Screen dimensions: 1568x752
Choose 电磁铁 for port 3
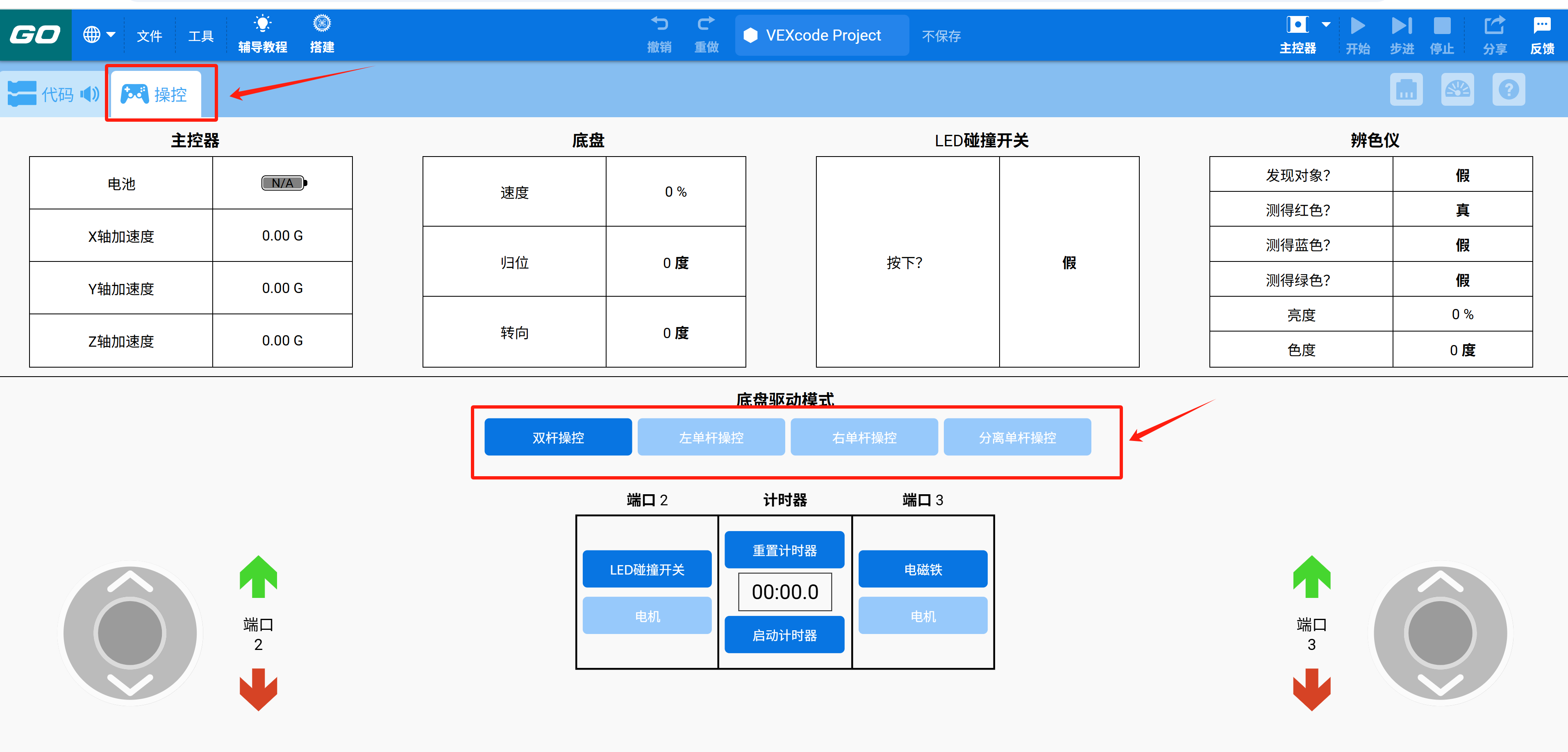(x=923, y=569)
